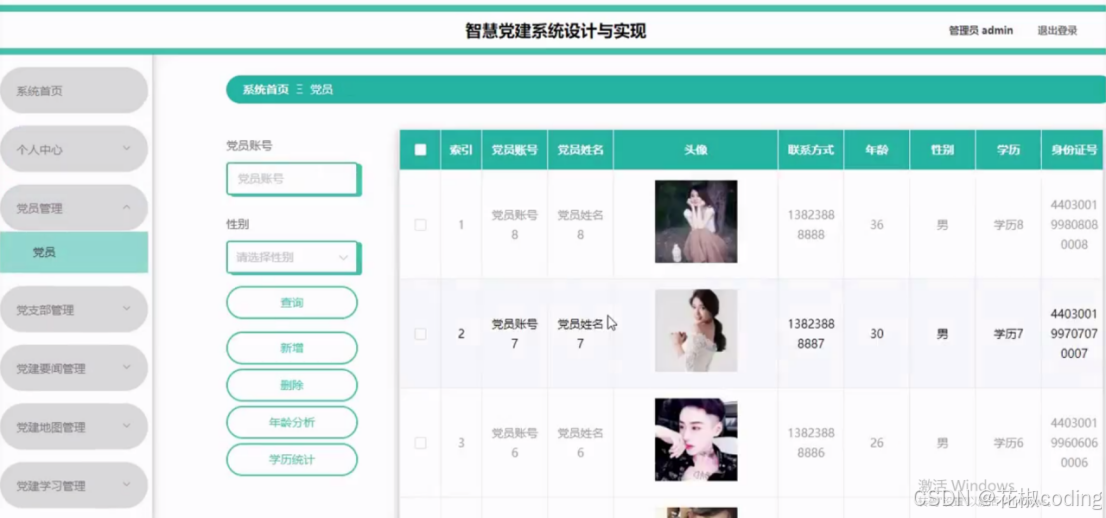Screen dimensions: 1106x518
Task: Click the 党员账号8 cell
Action: pos(514,224)
